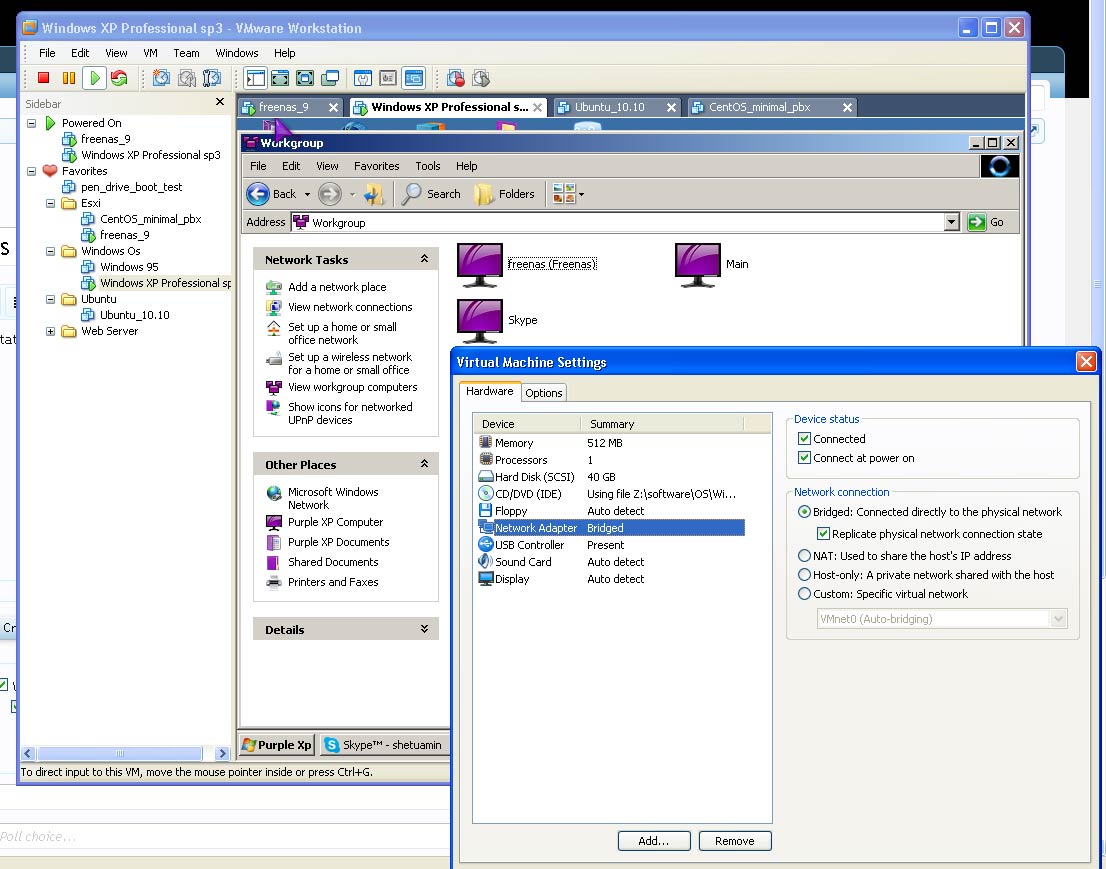Image resolution: width=1106 pixels, height=869 pixels.
Task: Click the Reset virtual machine icon
Action: tap(119, 78)
